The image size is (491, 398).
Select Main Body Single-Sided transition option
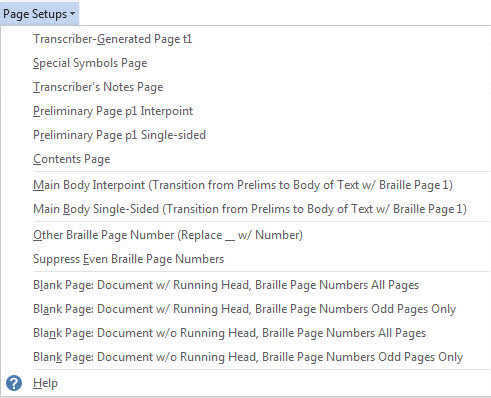point(250,209)
